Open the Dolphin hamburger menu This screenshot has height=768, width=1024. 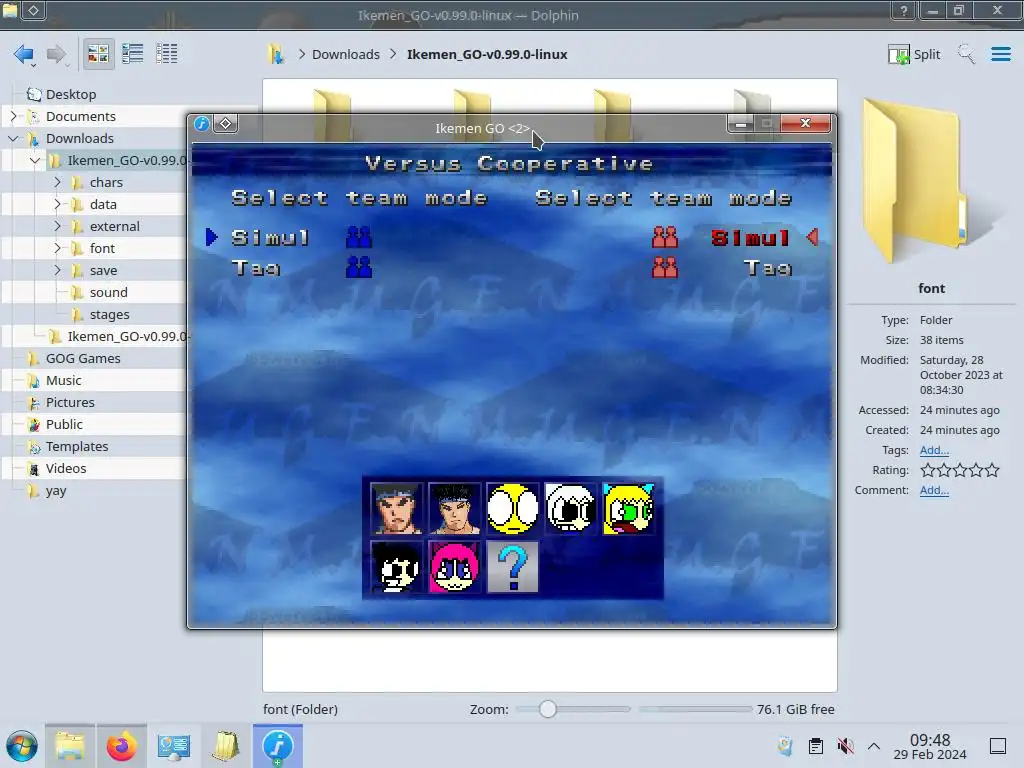1000,54
